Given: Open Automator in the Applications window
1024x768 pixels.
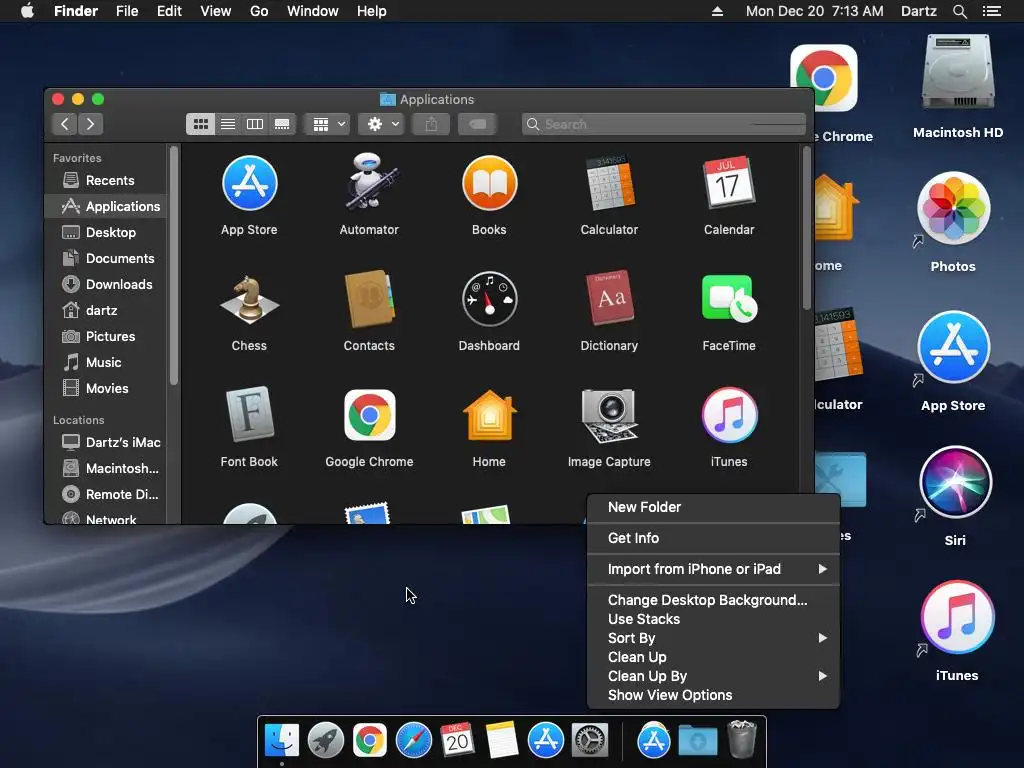Looking at the screenshot, I should 369,182.
